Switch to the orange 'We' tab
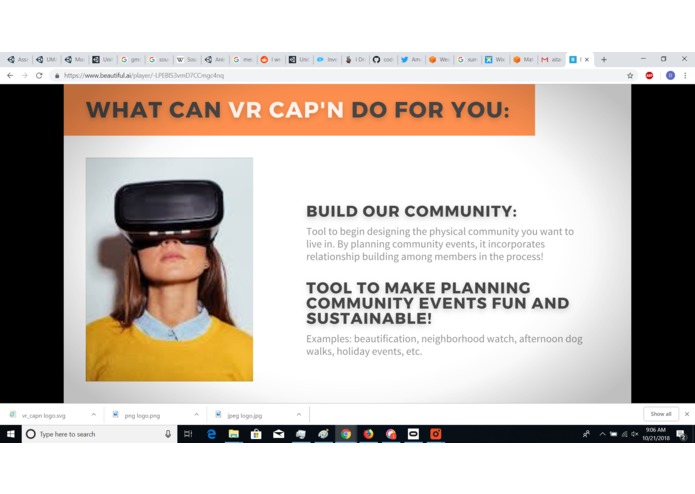This screenshot has height=494, width=695. tap(439, 59)
